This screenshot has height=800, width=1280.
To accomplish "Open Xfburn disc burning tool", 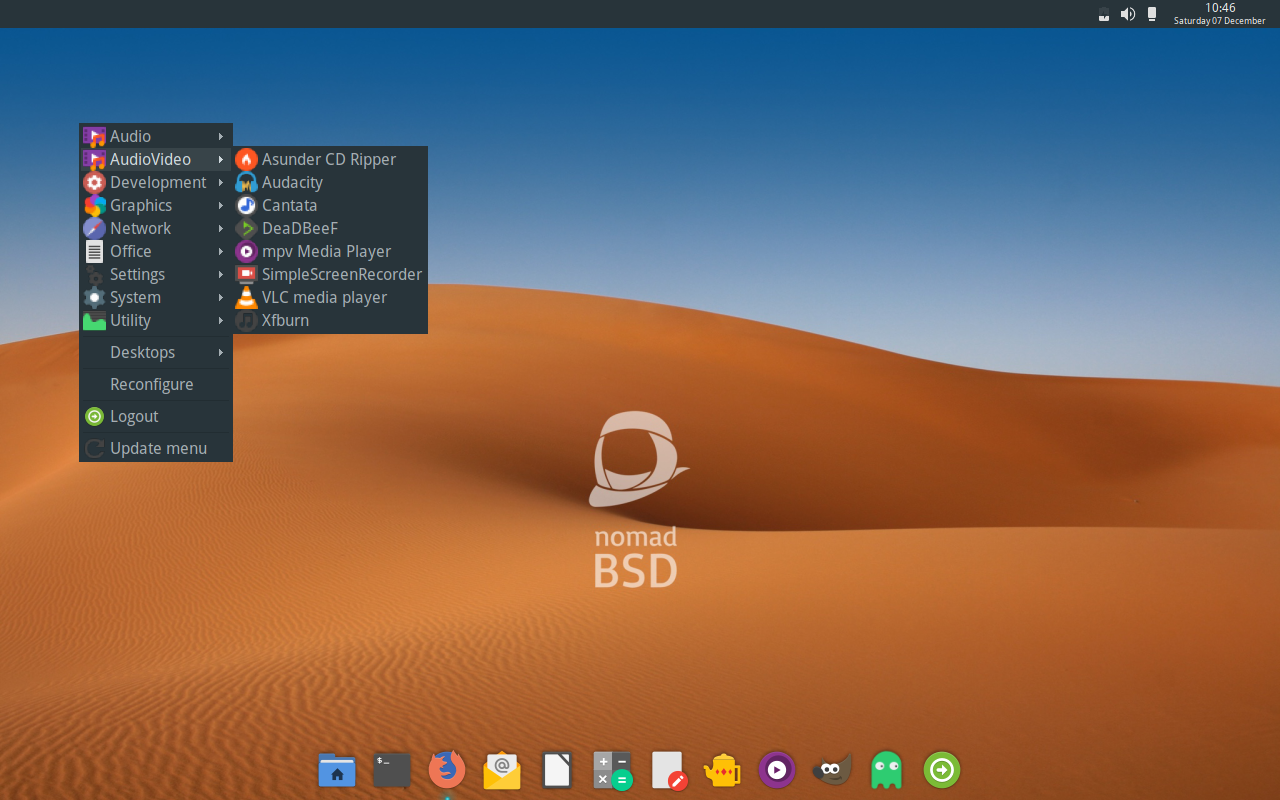I will (x=285, y=320).
